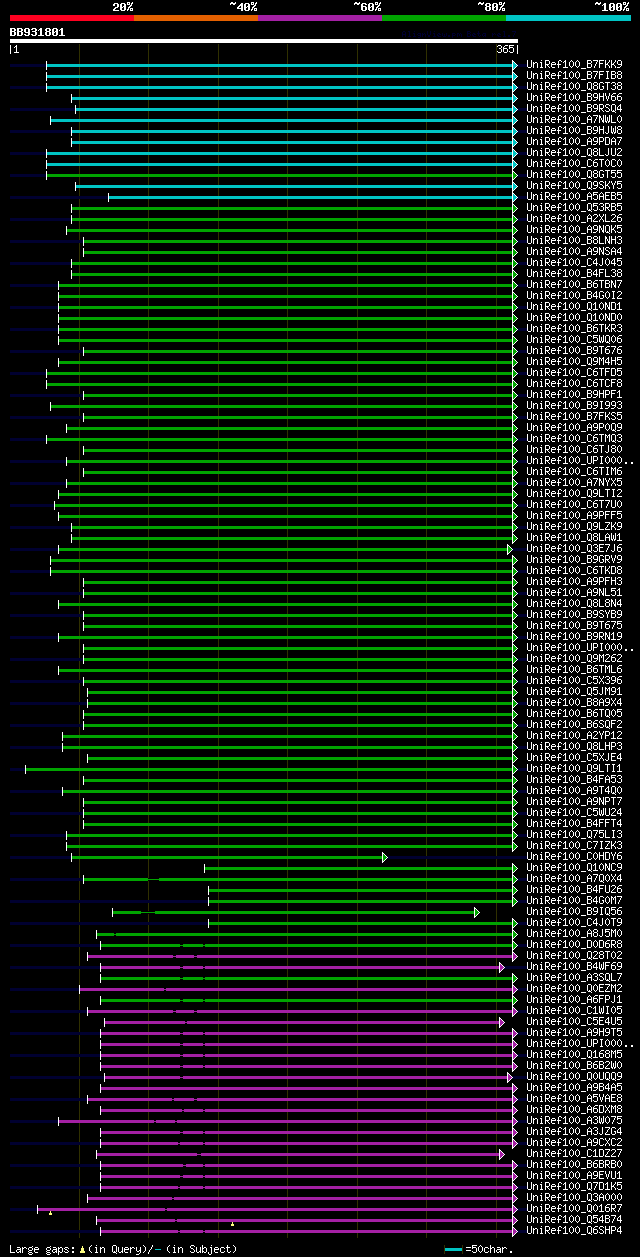The height and width of the screenshot is (1257, 640).
Task: Select the UniRef100_B9RSQ4 label
Action: [x=574, y=109]
